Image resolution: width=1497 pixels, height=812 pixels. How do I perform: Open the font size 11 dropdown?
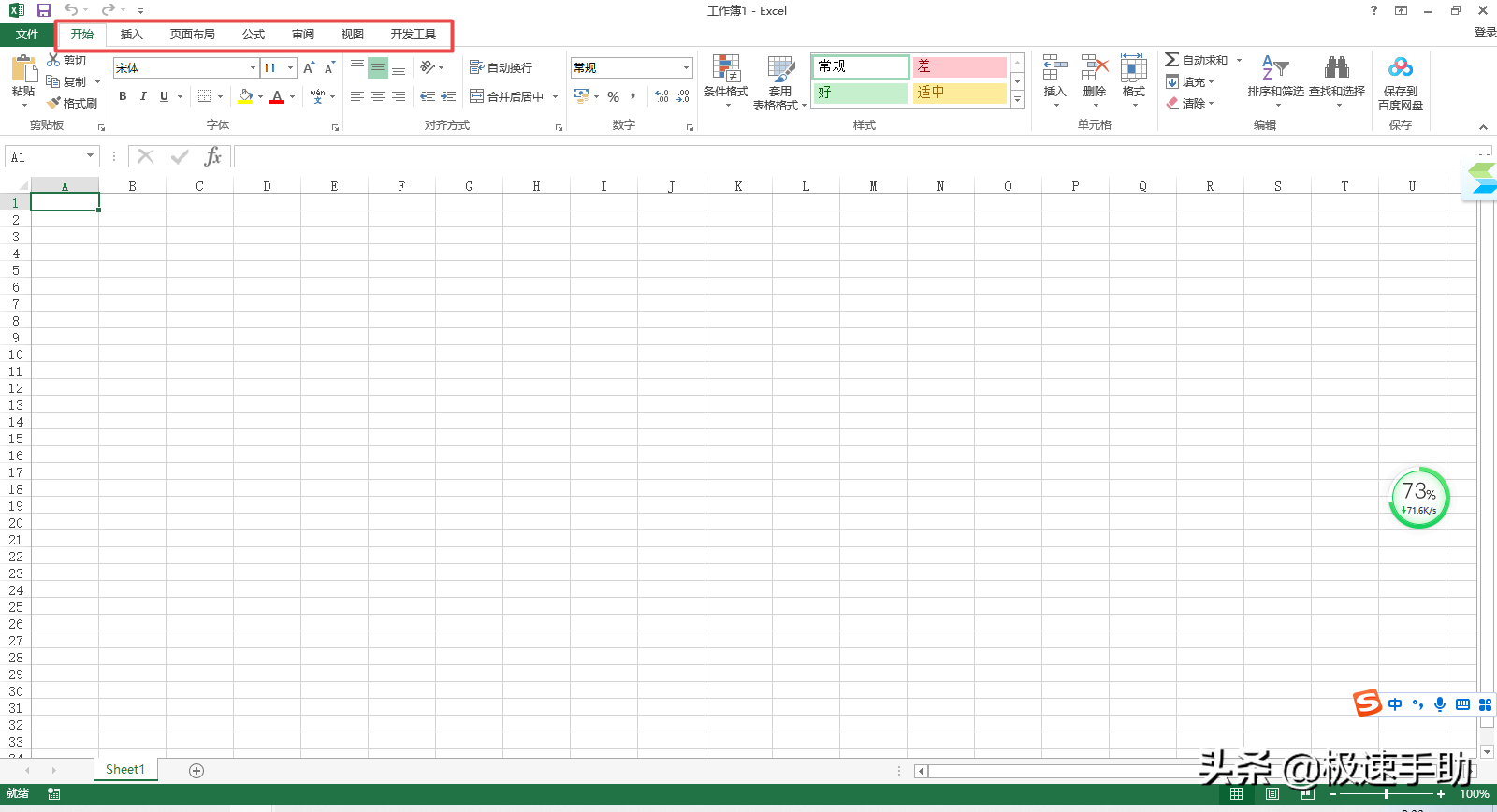click(x=291, y=67)
